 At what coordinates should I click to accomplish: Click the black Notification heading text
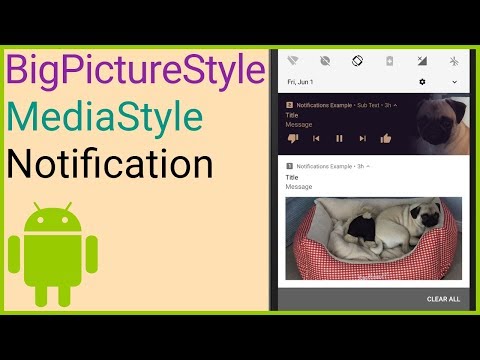click(x=110, y=164)
